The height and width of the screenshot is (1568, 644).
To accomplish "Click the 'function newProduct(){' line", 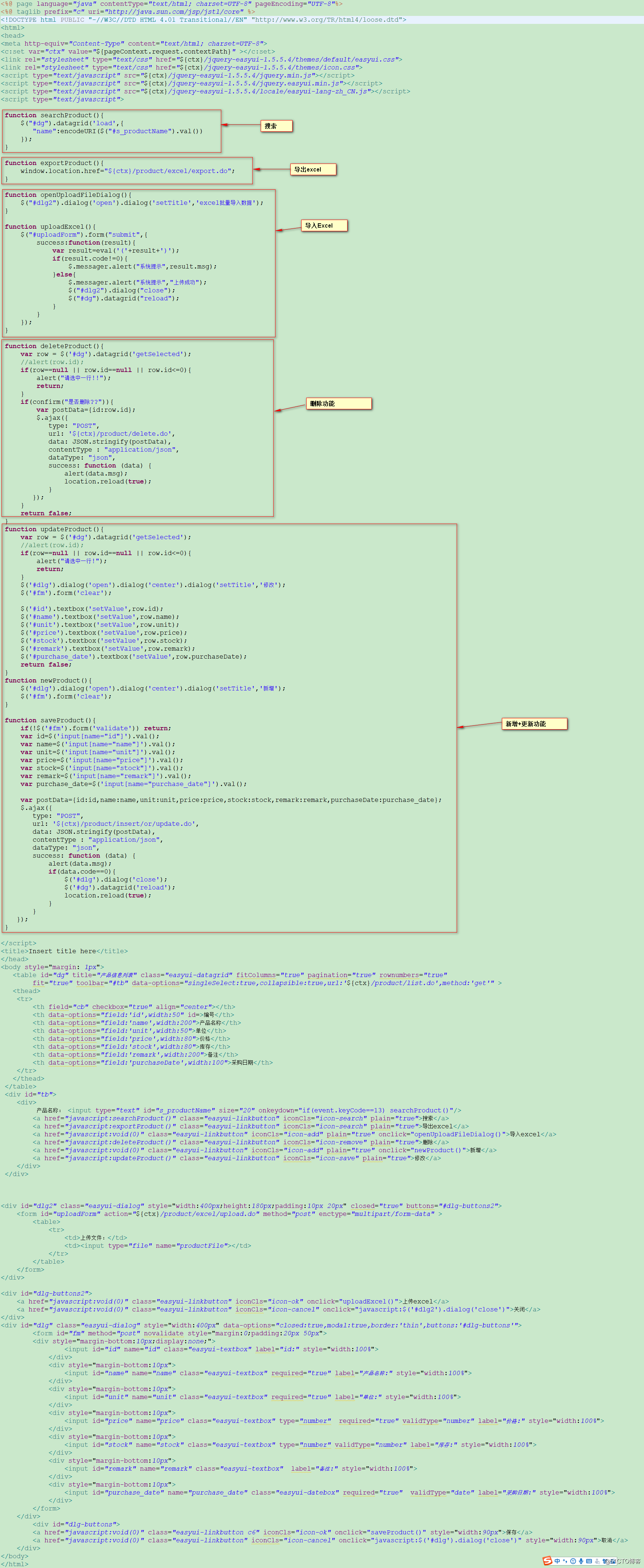I will [48, 681].
